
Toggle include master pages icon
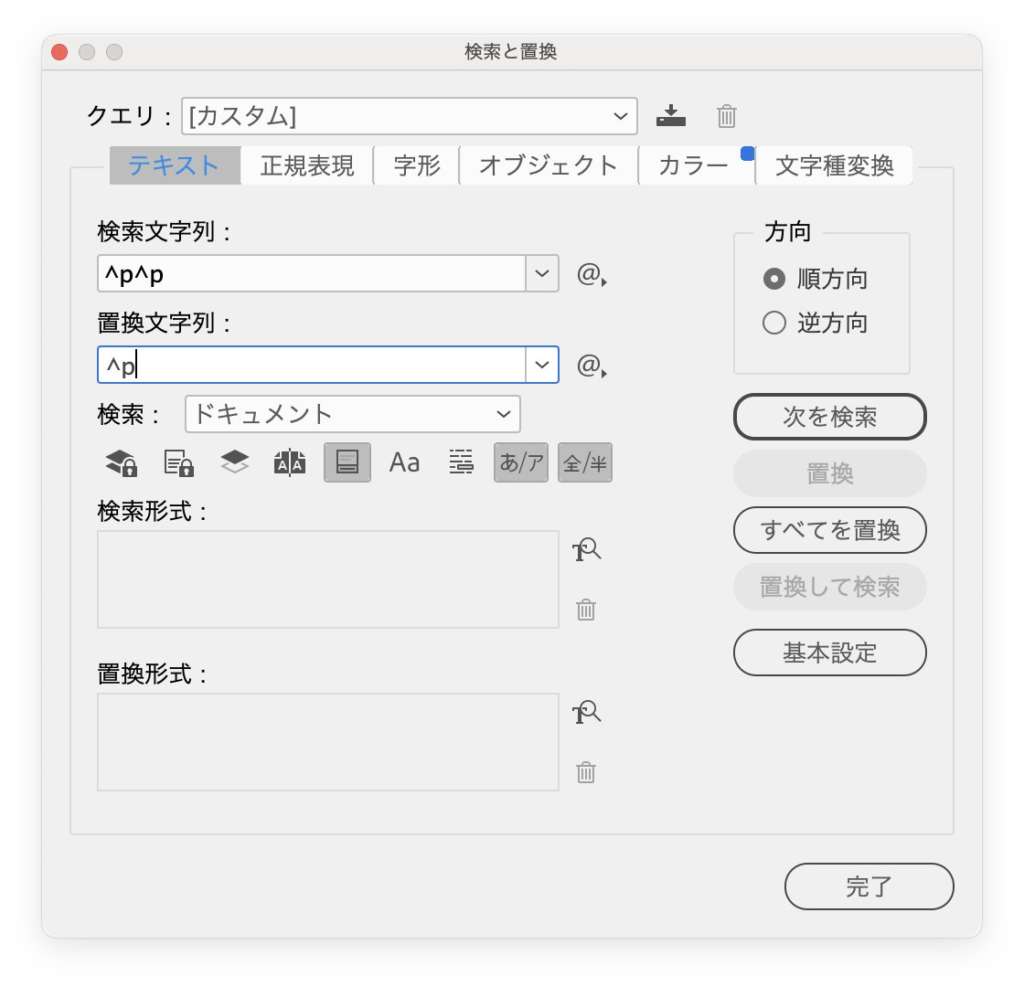[290, 463]
